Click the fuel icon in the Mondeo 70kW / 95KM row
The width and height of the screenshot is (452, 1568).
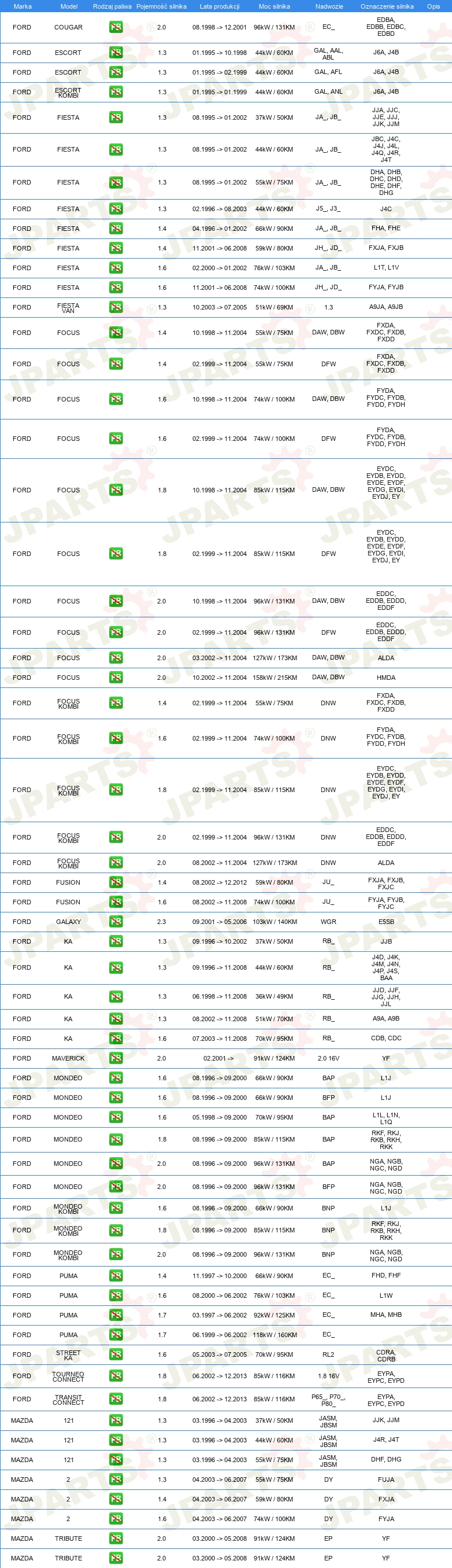pyautogui.click(x=116, y=1118)
